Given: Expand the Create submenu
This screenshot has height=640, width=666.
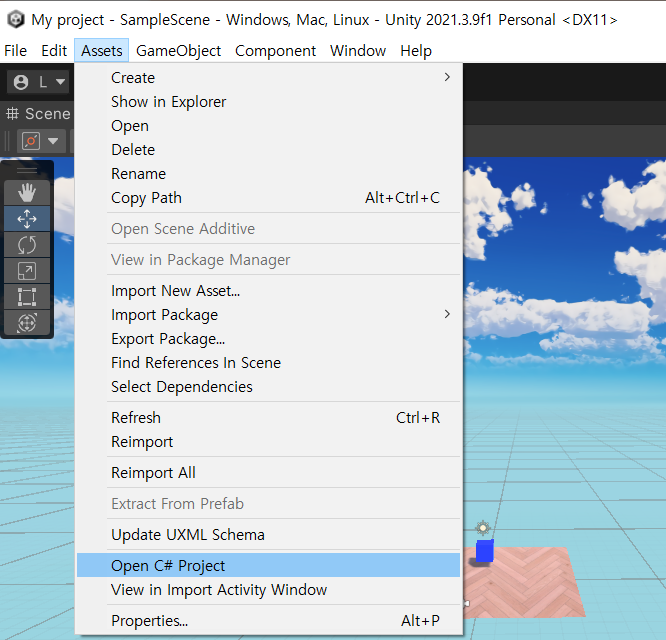Looking at the screenshot, I should [268, 78].
